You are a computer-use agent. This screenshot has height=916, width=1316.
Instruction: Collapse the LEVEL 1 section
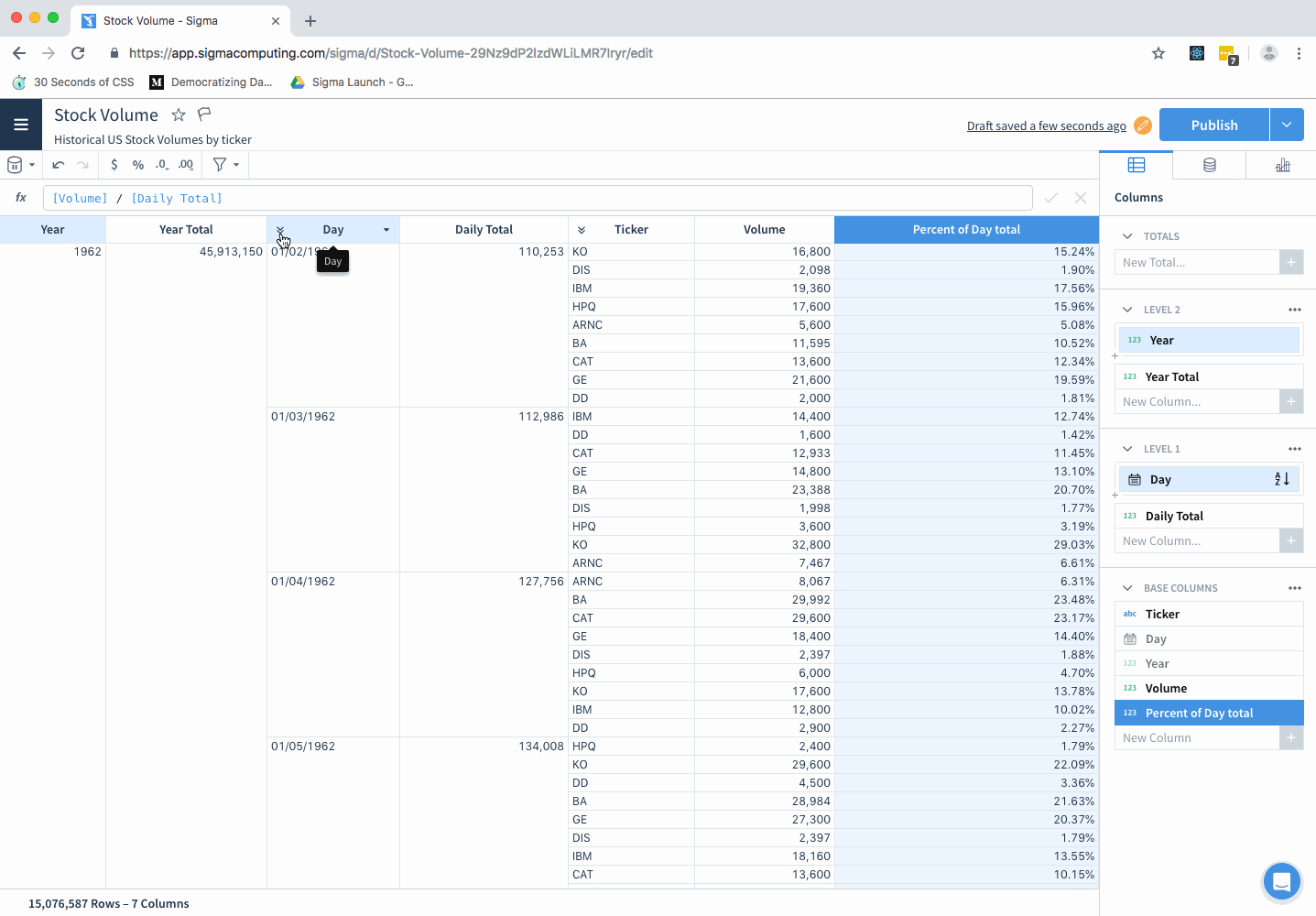pos(1127,449)
